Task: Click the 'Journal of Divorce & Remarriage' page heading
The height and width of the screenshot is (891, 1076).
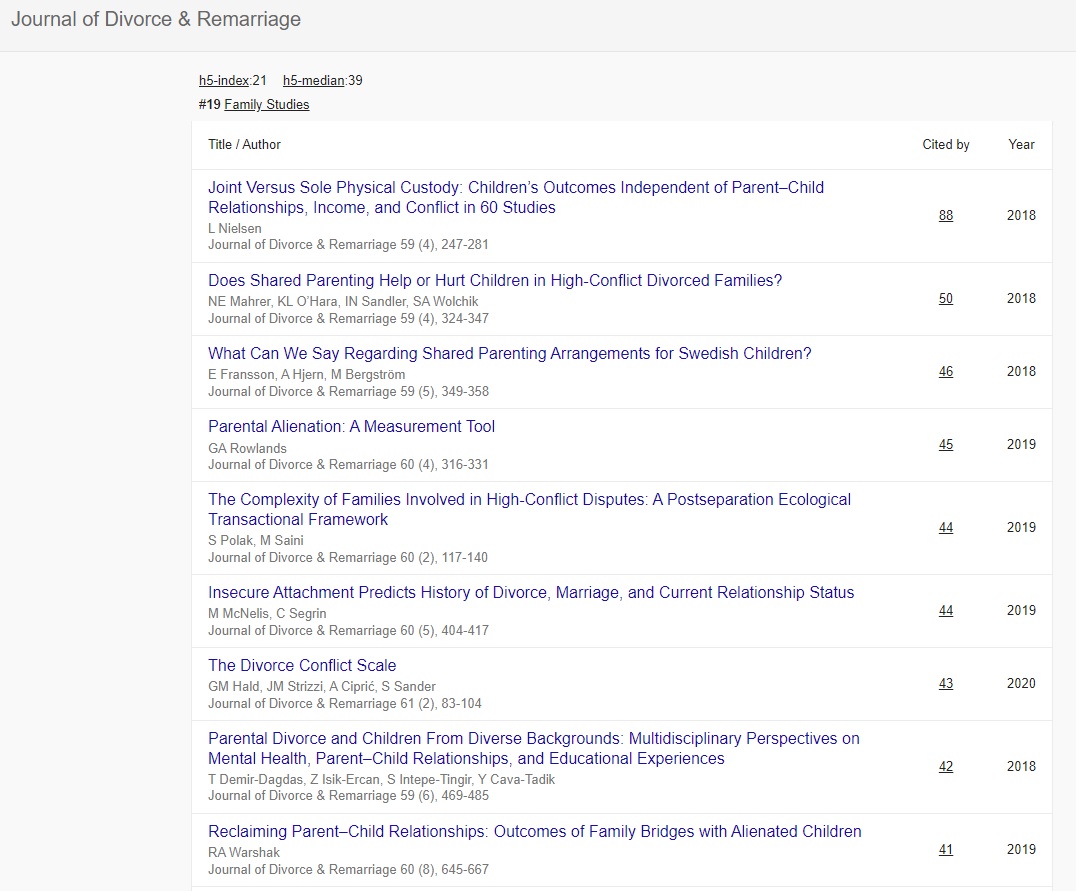Action: pyautogui.click(x=156, y=19)
